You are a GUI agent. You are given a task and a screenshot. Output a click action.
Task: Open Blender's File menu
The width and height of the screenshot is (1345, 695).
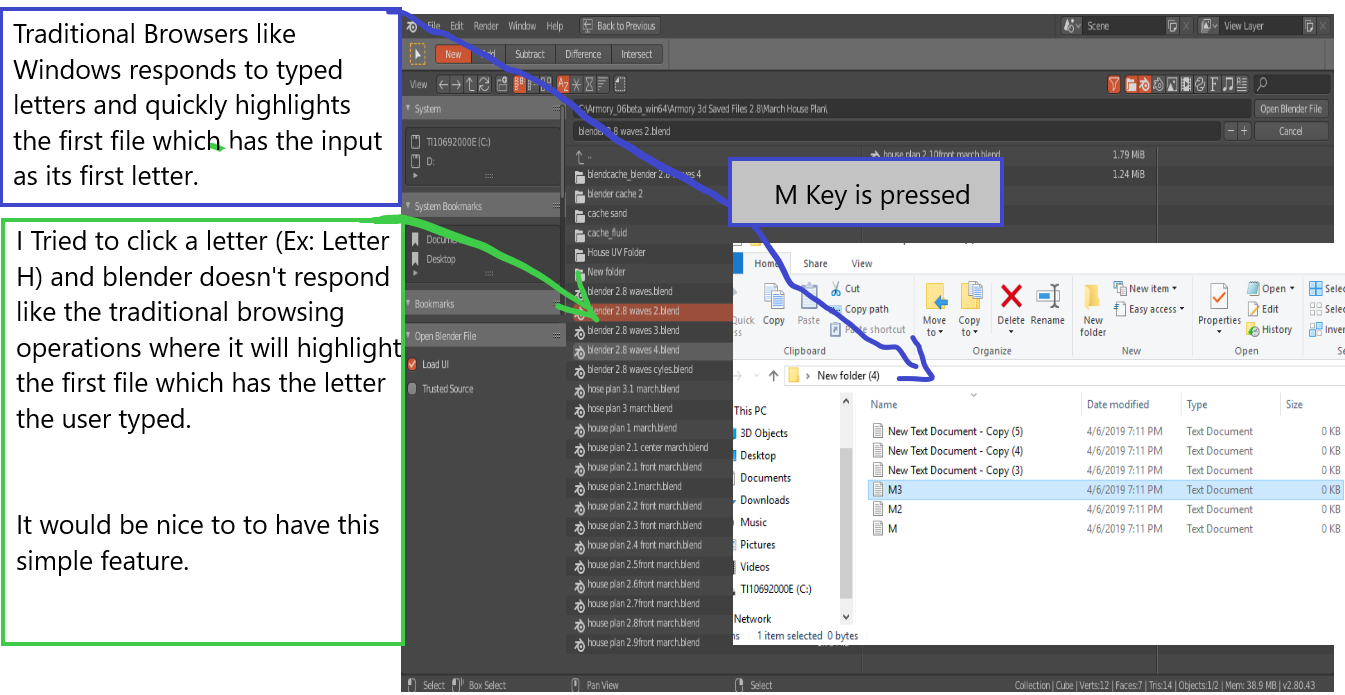[x=434, y=26]
